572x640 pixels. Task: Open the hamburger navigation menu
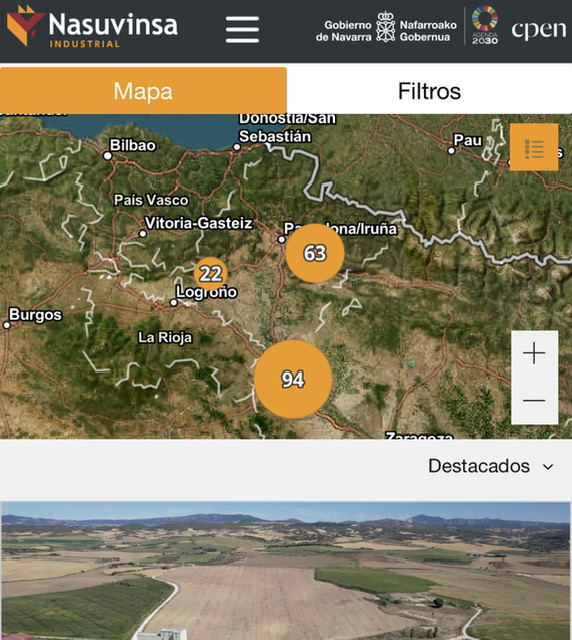coord(242,29)
